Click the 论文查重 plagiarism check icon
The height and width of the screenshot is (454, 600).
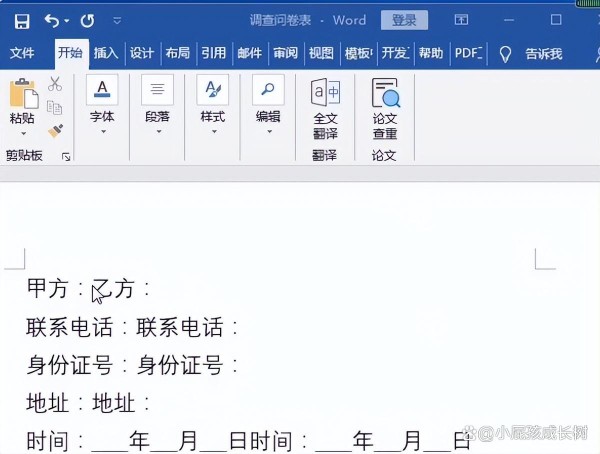tap(385, 93)
